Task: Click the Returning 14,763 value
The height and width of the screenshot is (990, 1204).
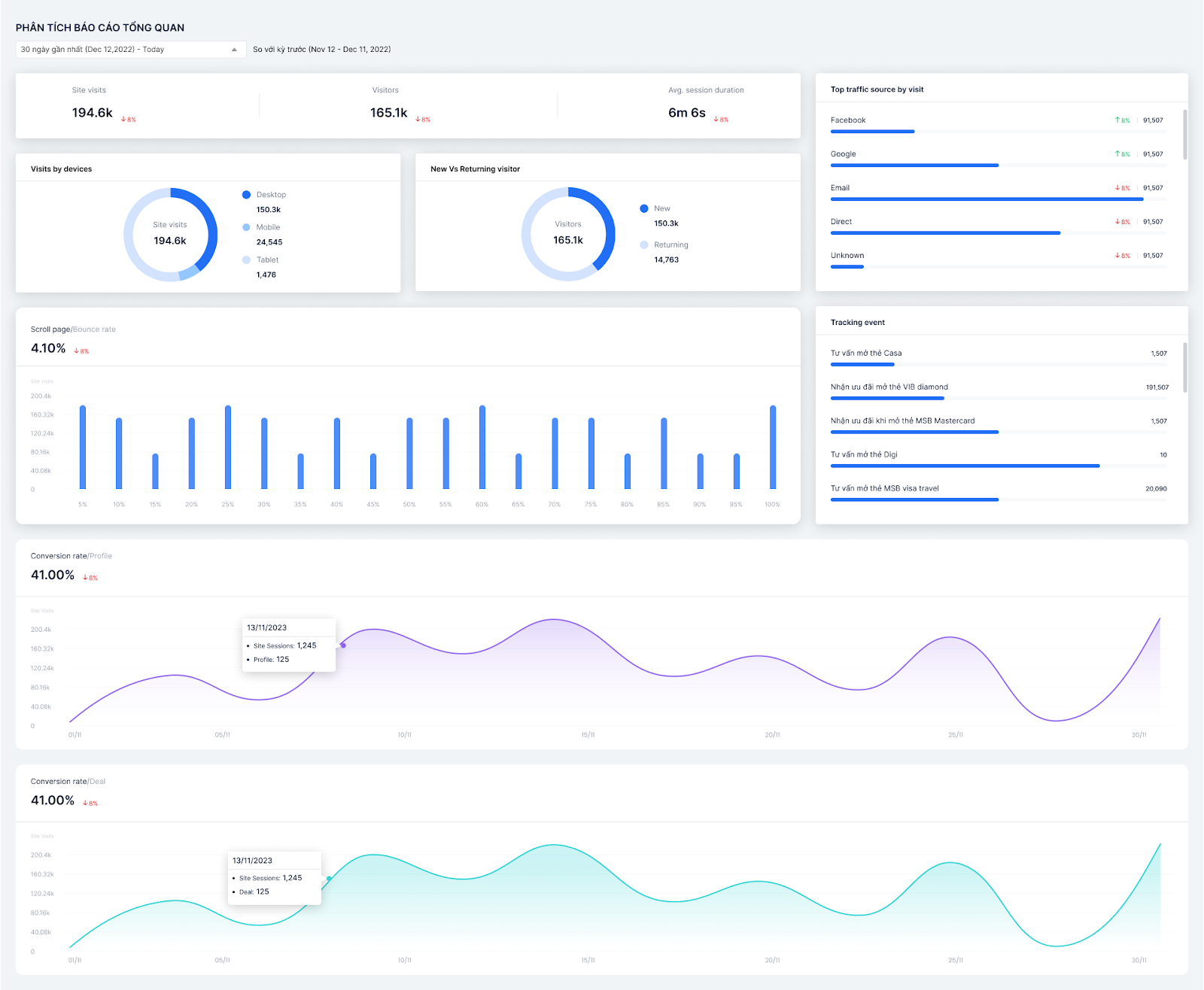Action: click(667, 260)
